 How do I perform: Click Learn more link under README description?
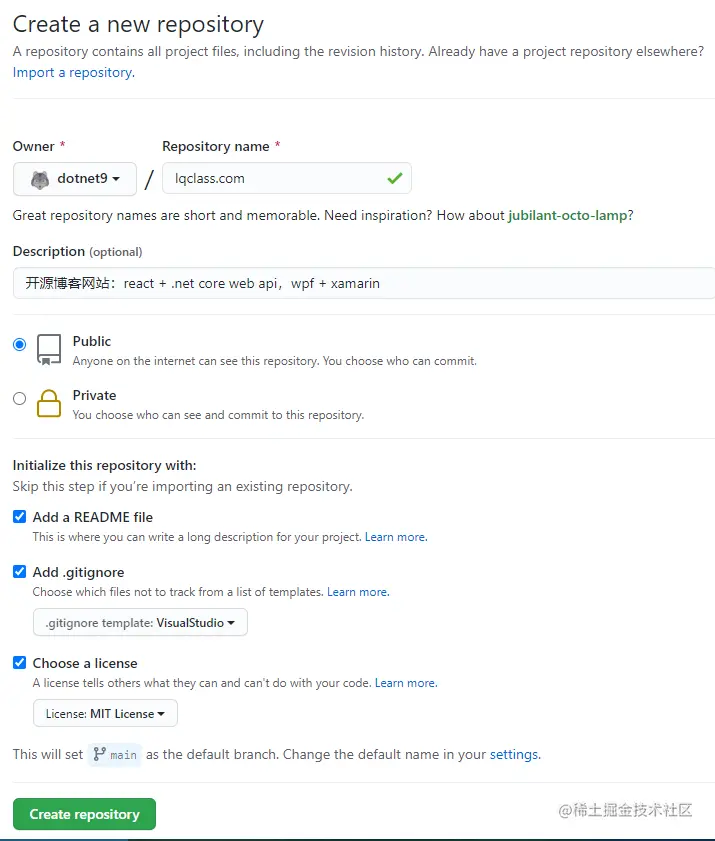(x=395, y=537)
